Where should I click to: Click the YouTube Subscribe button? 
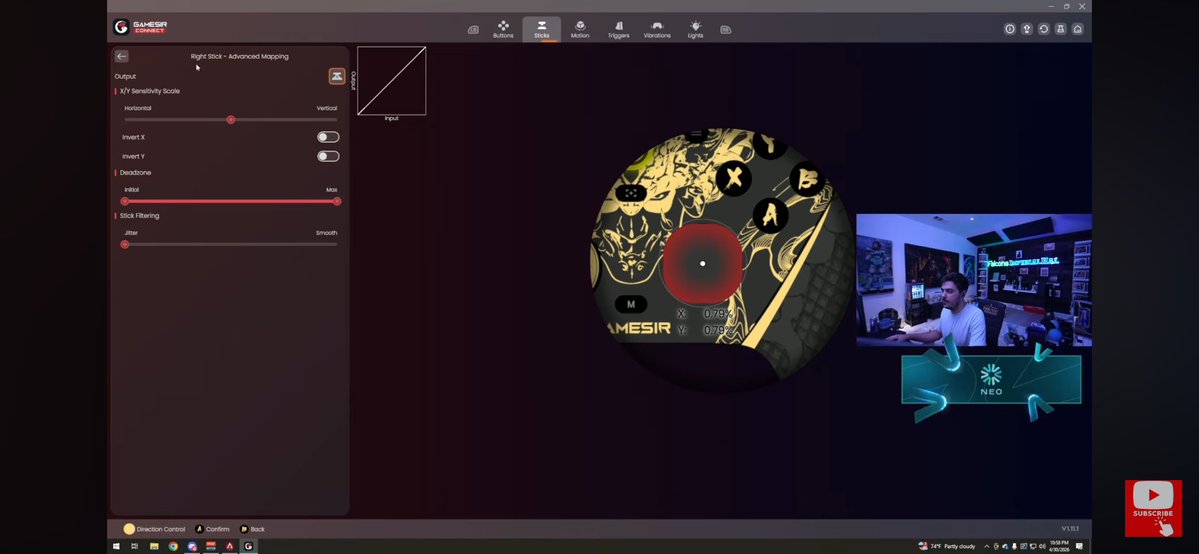click(x=1153, y=509)
